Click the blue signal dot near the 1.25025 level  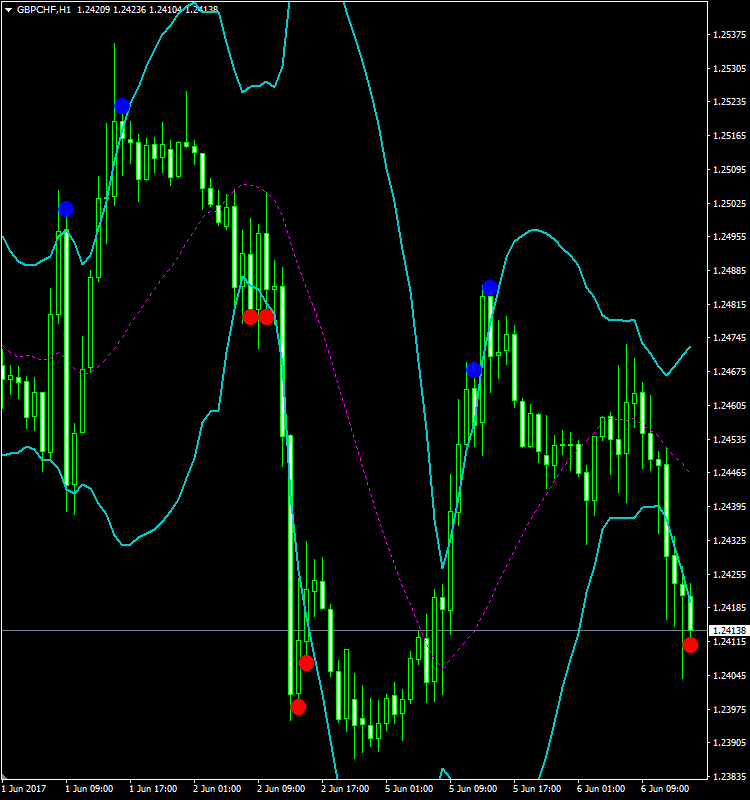[x=66, y=209]
